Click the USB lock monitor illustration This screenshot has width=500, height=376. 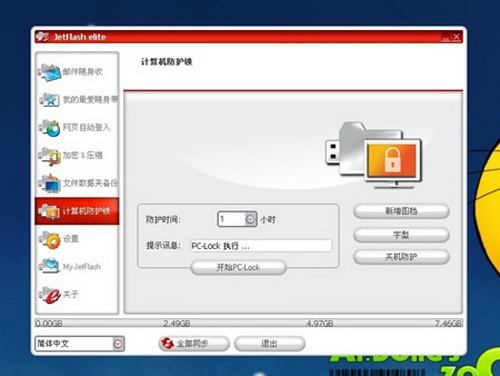tap(373, 155)
